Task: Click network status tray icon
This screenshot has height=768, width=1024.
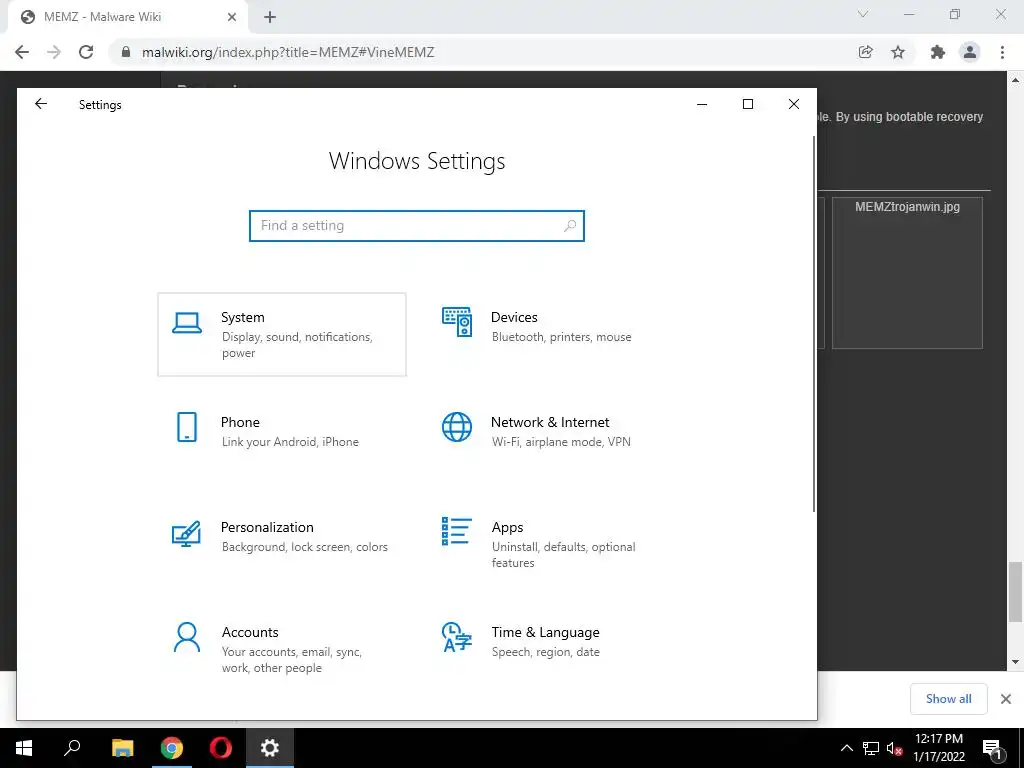Action: point(871,748)
